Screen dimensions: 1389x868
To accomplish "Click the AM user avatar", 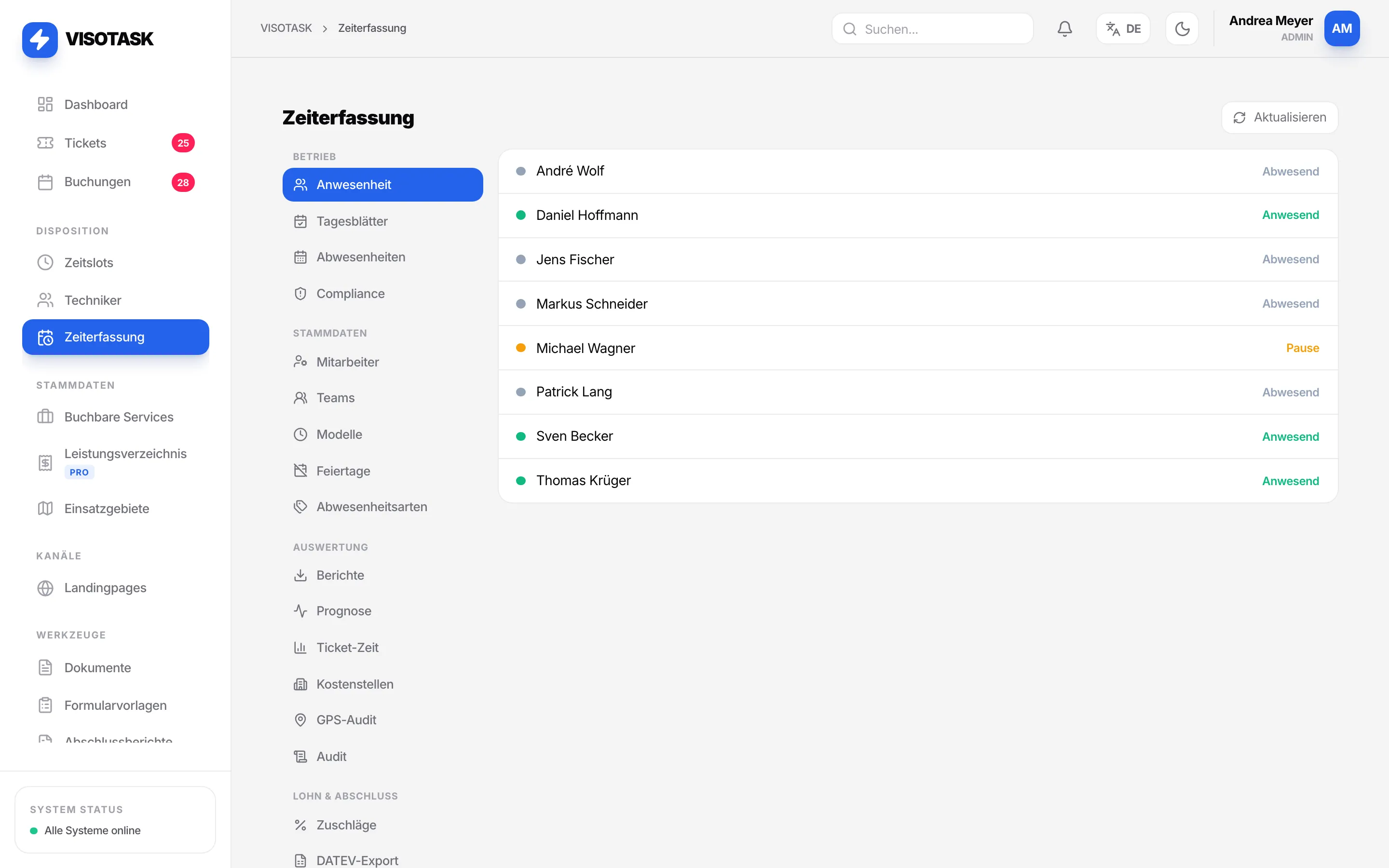I will [1342, 29].
